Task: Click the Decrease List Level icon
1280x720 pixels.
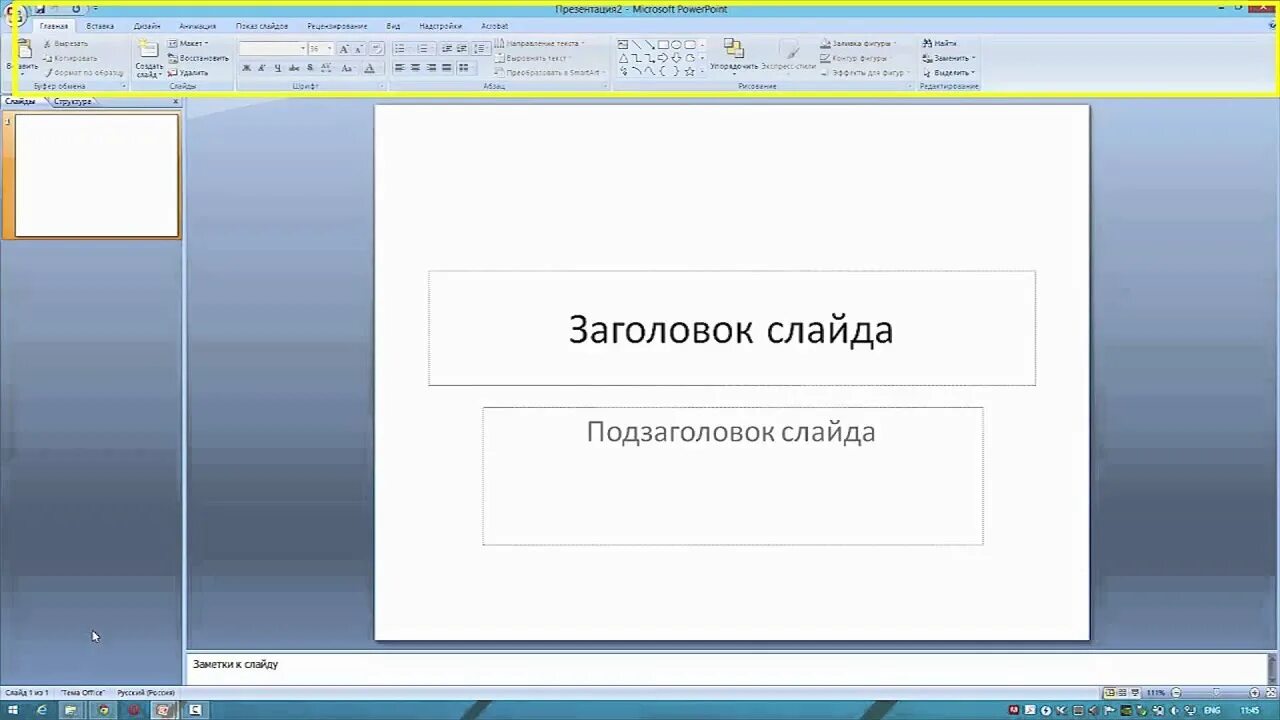Action: pos(447,48)
